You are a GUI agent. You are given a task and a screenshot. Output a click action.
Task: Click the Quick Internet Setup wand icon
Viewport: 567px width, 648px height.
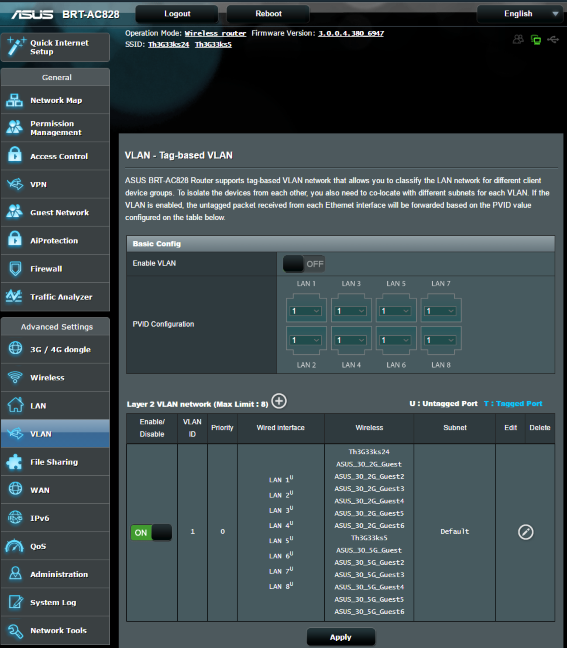(15, 46)
